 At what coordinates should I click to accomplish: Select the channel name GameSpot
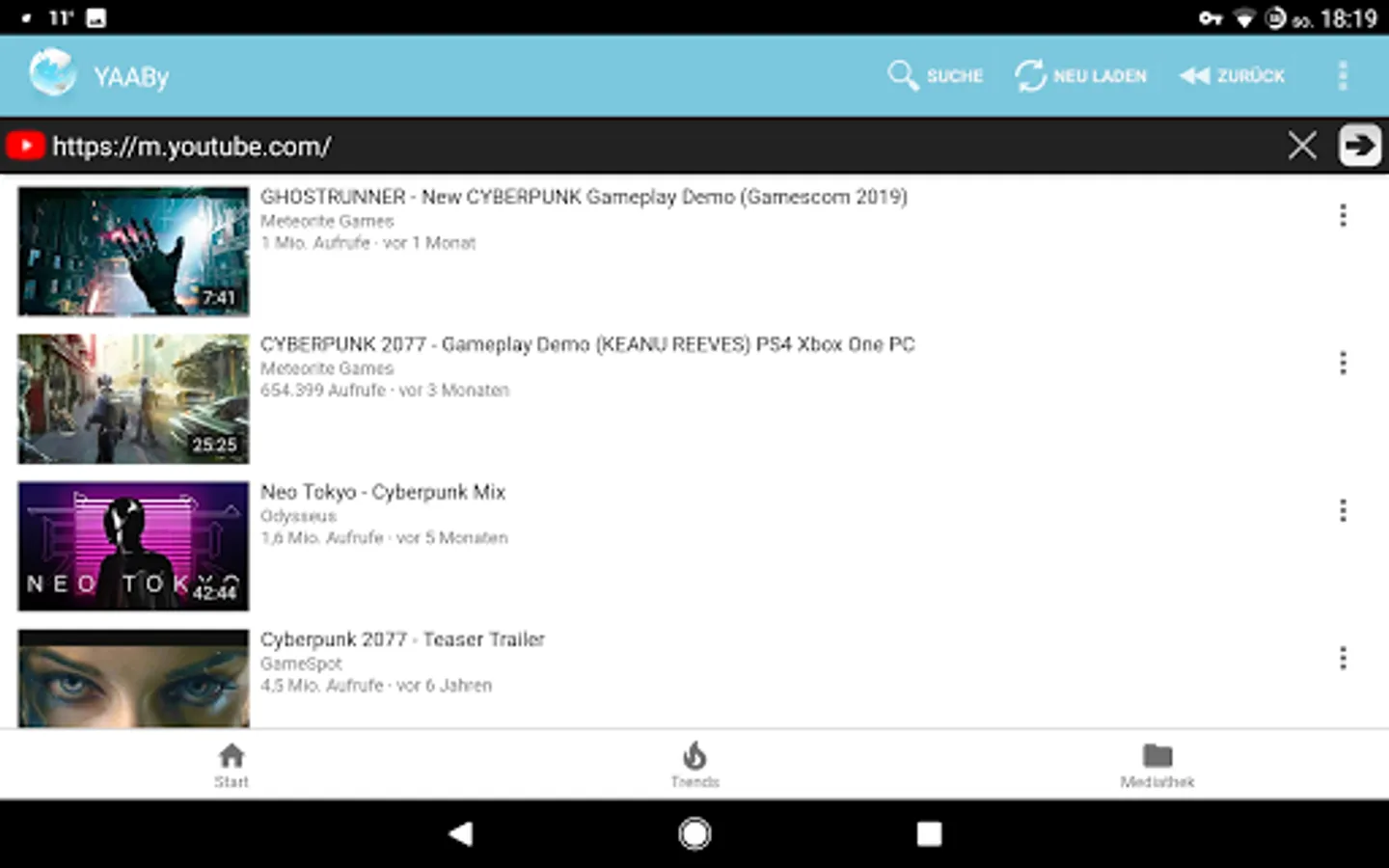[x=301, y=664]
